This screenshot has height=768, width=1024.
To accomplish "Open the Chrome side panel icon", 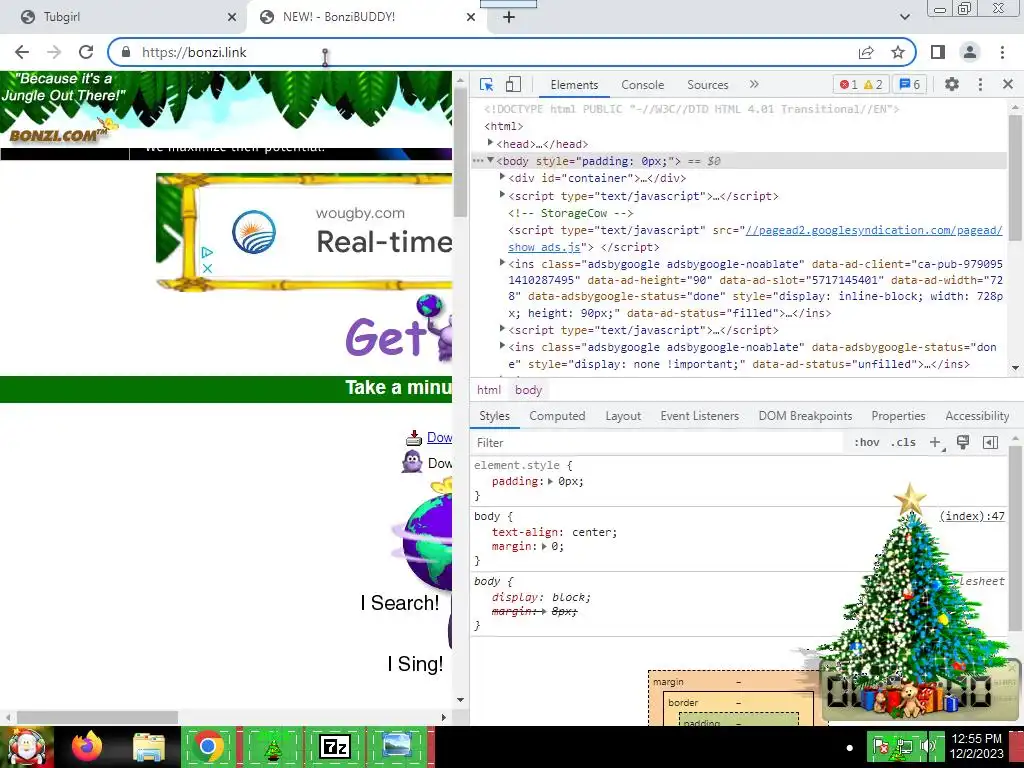I will tap(938, 52).
